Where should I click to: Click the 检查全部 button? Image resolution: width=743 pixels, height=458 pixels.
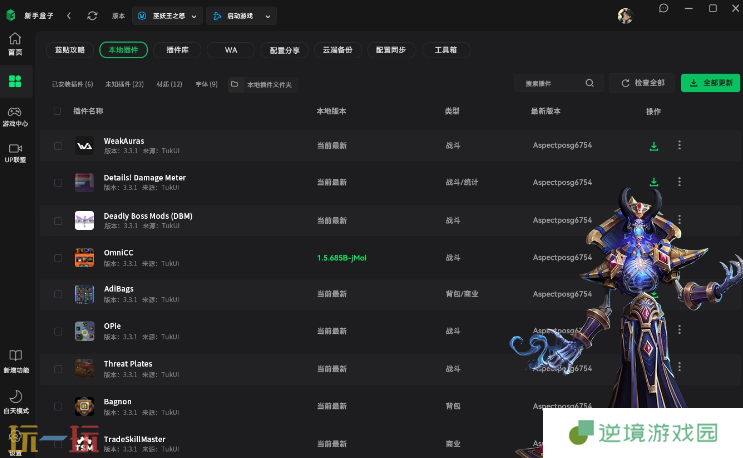coord(642,83)
